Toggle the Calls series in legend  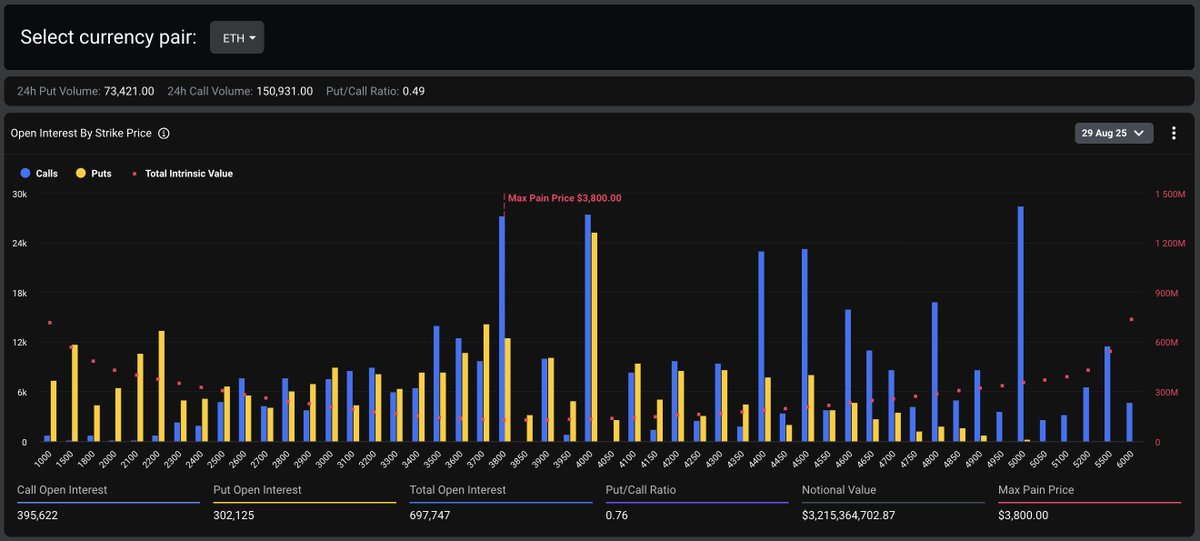[x=38, y=174]
